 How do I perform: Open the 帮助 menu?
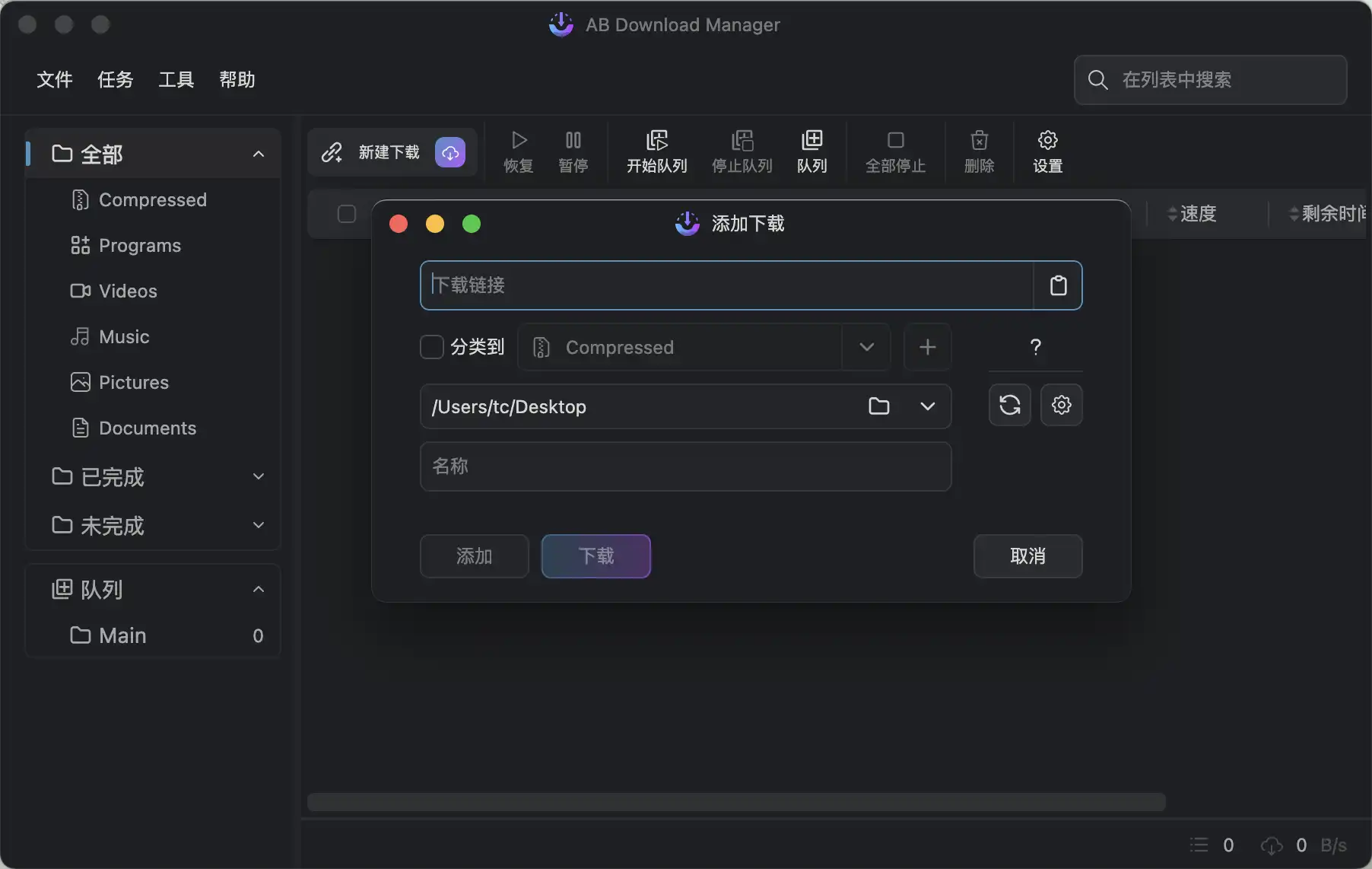click(x=237, y=80)
